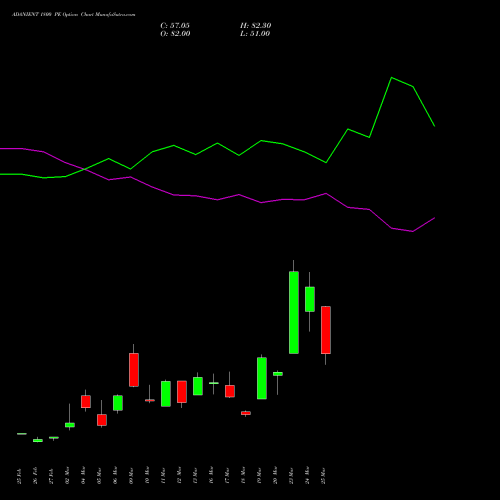Select the red candle above 09 Mar

(x=134, y=370)
